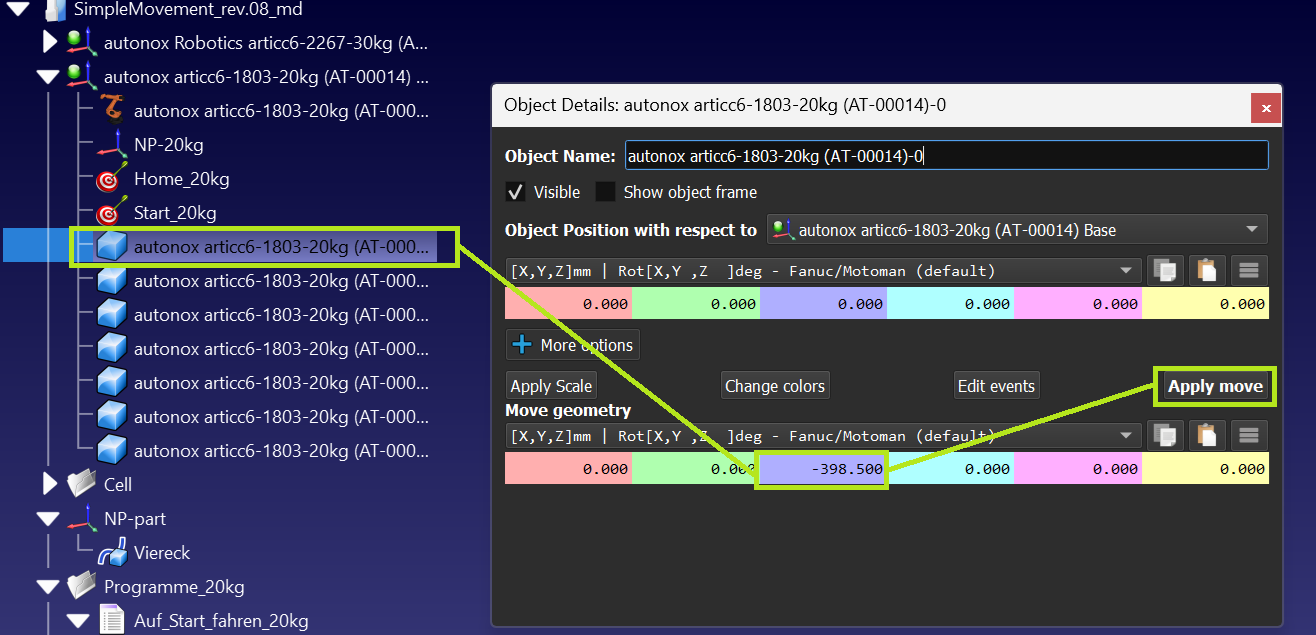Select the NP-20kg tree item
Screen dimensions: 1316x635
pos(168,145)
